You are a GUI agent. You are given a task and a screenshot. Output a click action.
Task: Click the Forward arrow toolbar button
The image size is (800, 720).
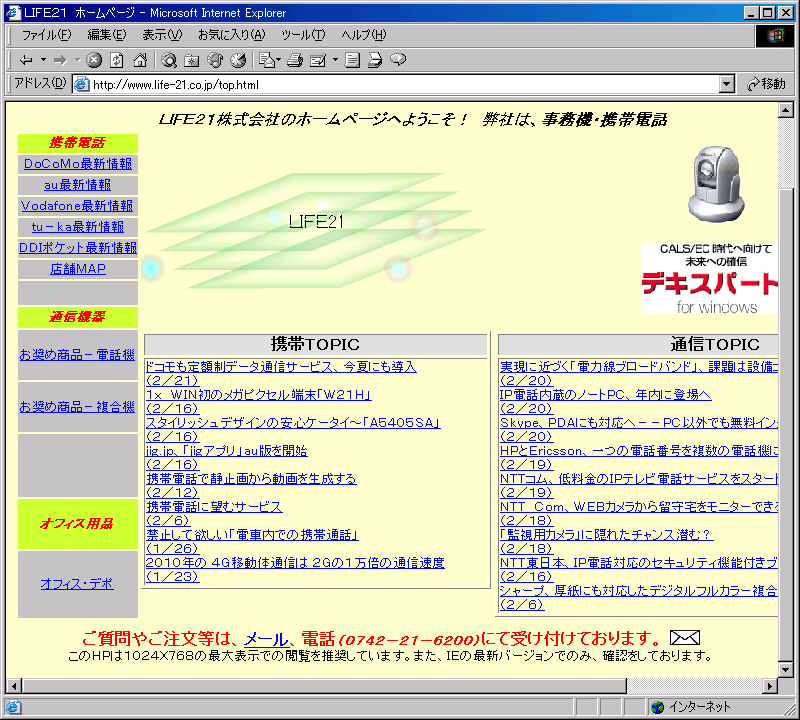pos(60,60)
